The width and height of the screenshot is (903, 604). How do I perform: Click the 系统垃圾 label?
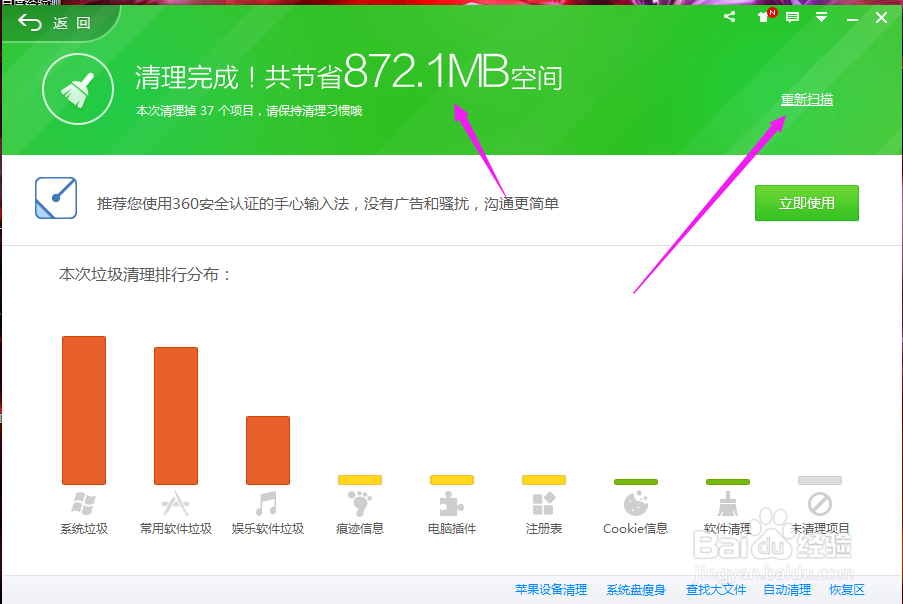(x=84, y=529)
